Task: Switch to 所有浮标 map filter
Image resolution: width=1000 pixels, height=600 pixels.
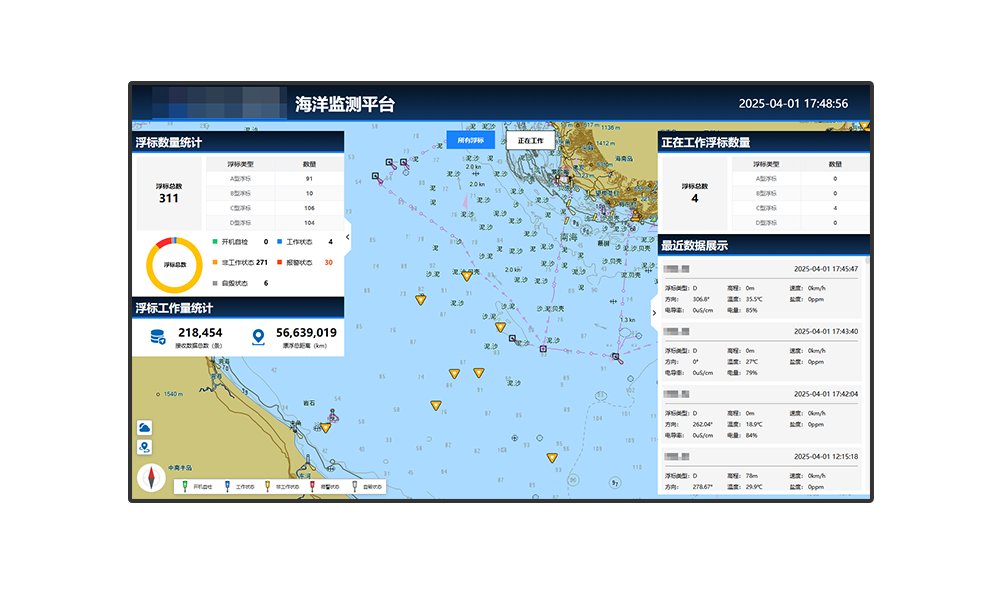Action: click(x=471, y=140)
